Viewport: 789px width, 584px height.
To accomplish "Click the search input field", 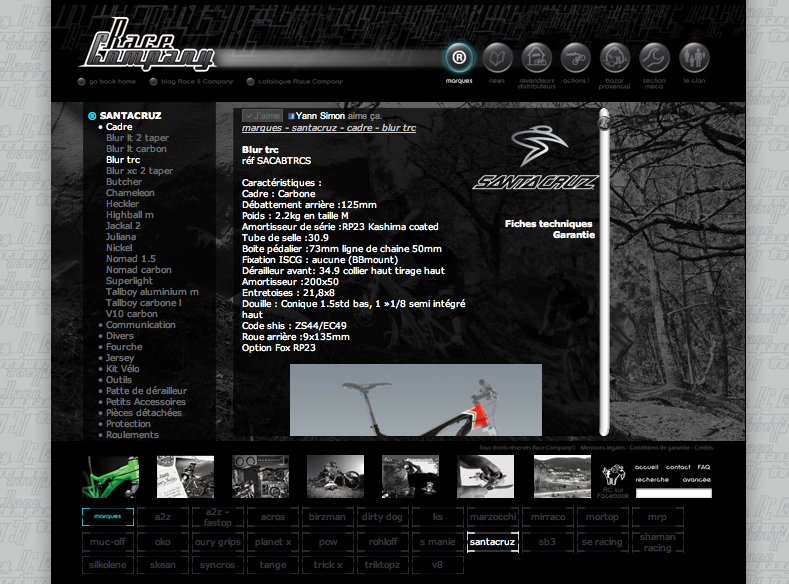I will click(674, 493).
